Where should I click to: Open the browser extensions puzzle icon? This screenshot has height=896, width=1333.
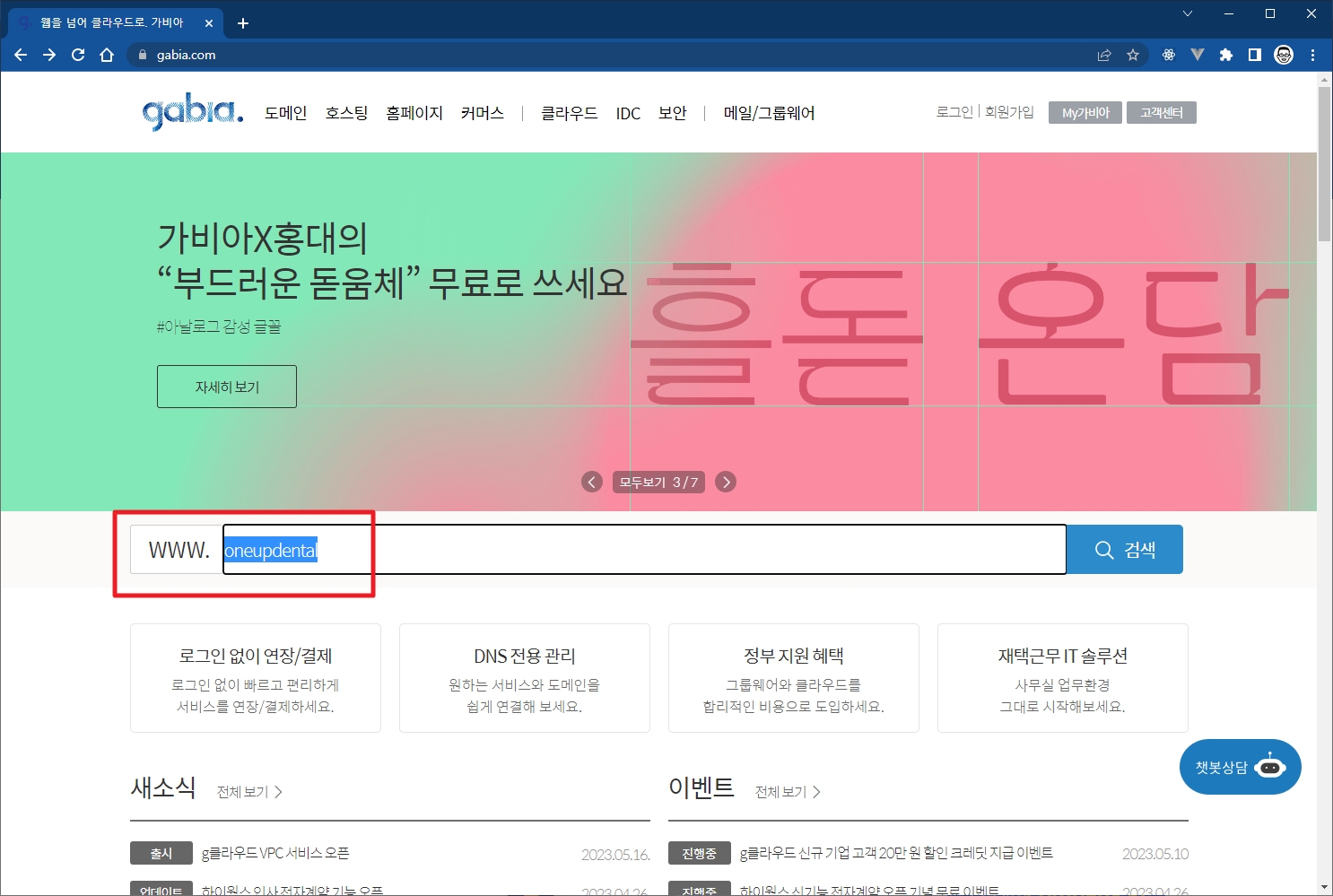coord(1225,55)
